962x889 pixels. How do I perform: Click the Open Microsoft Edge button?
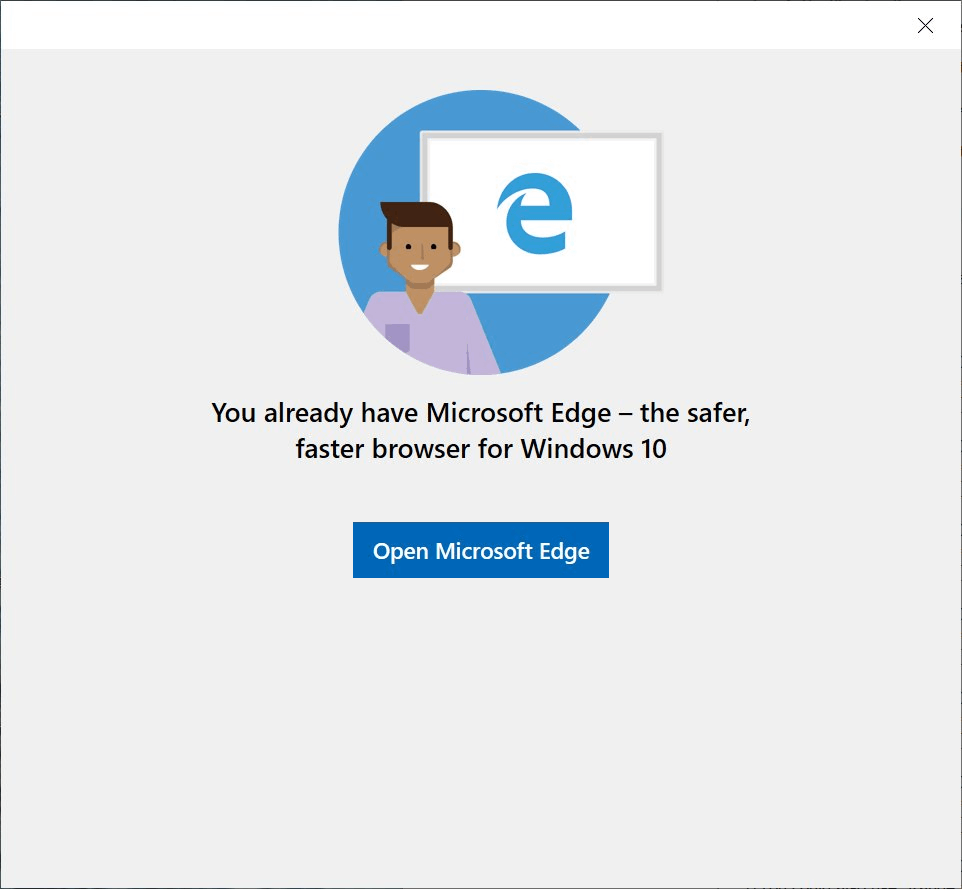[480, 550]
